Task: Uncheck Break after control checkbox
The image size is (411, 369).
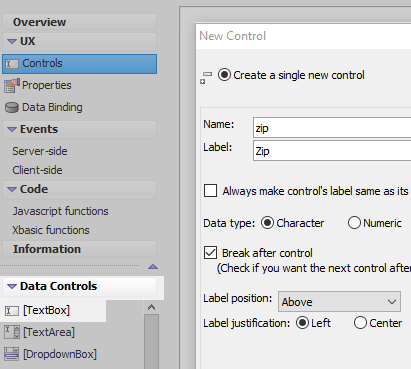Action: 210,253
